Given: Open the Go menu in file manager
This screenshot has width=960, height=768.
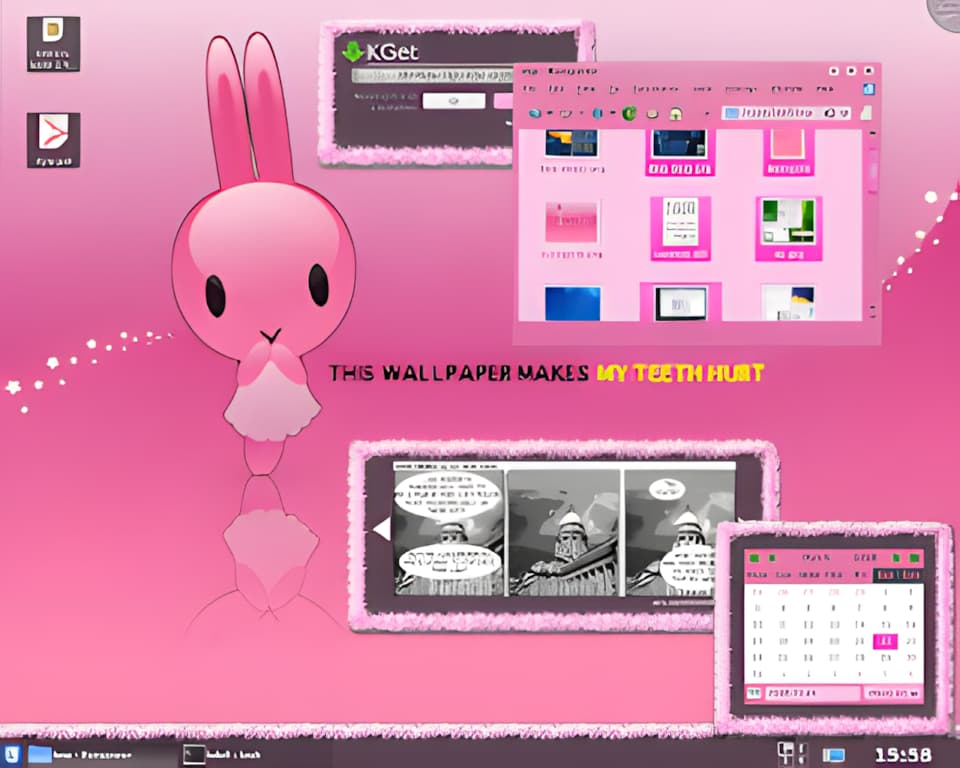Looking at the screenshot, I should point(614,89).
